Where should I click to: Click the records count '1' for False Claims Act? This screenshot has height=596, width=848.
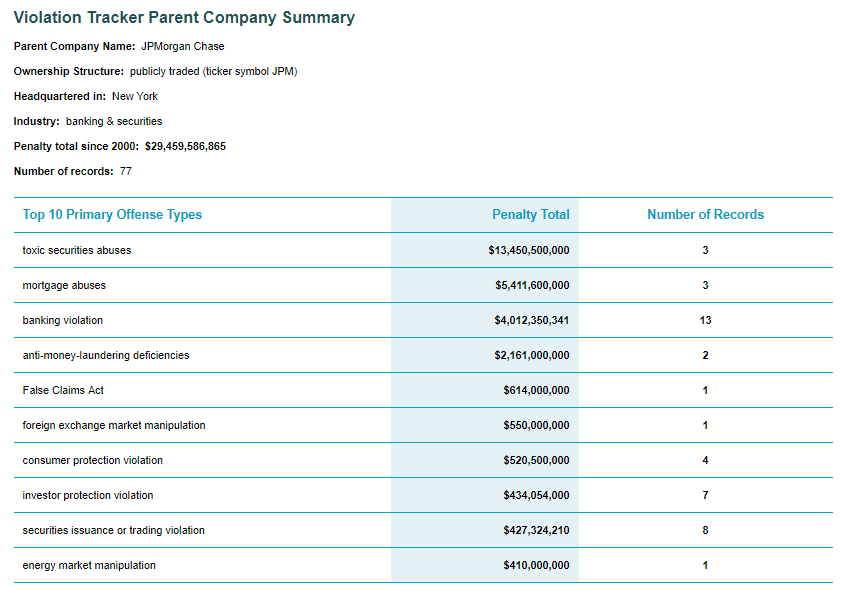point(705,390)
